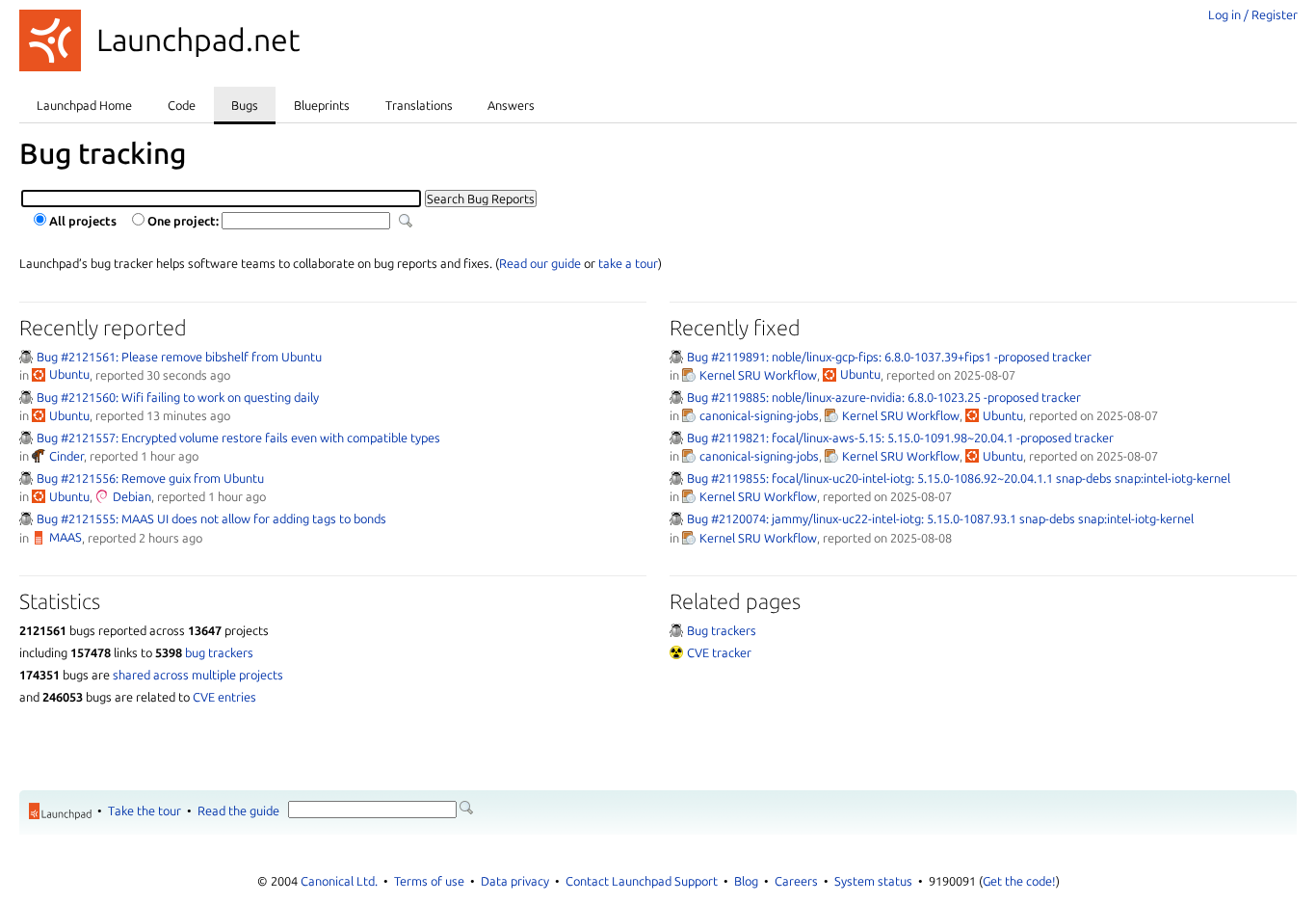Click bug icon next to Bug #2121557
Screen dimensions: 1316x903
(x=26, y=438)
